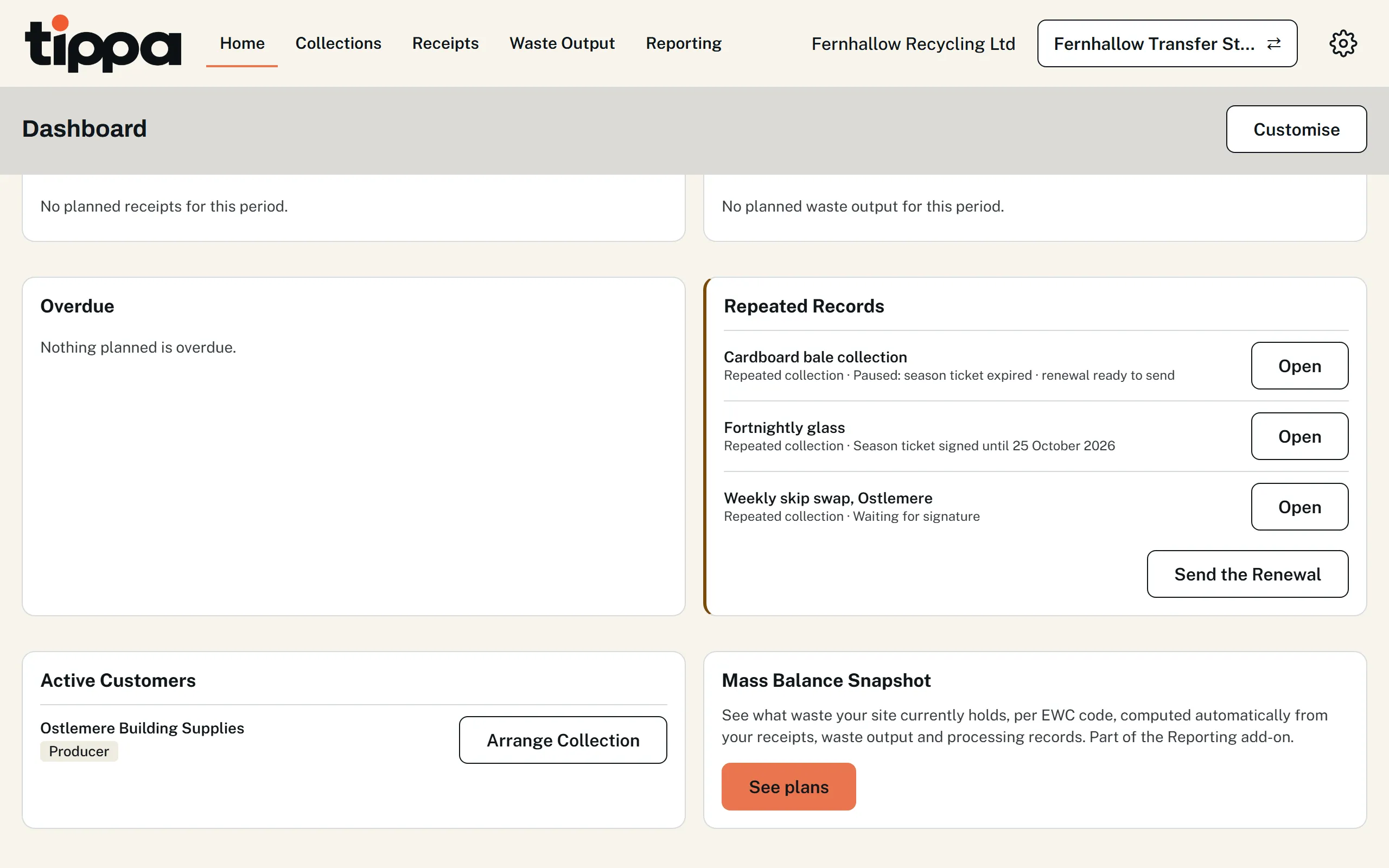Switch site via Fernhallow Transfer St... selector
This screenshot has width=1389, height=868.
(x=1167, y=43)
